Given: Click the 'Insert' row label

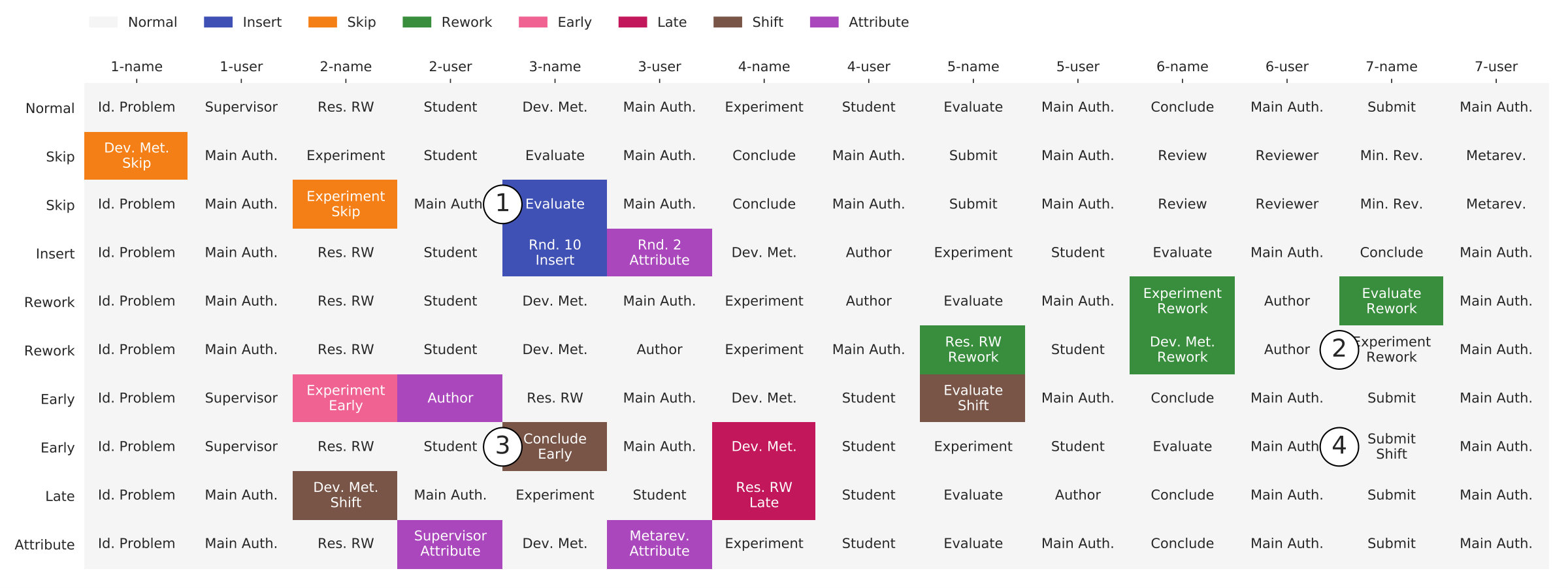Looking at the screenshot, I should click(x=55, y=253).
